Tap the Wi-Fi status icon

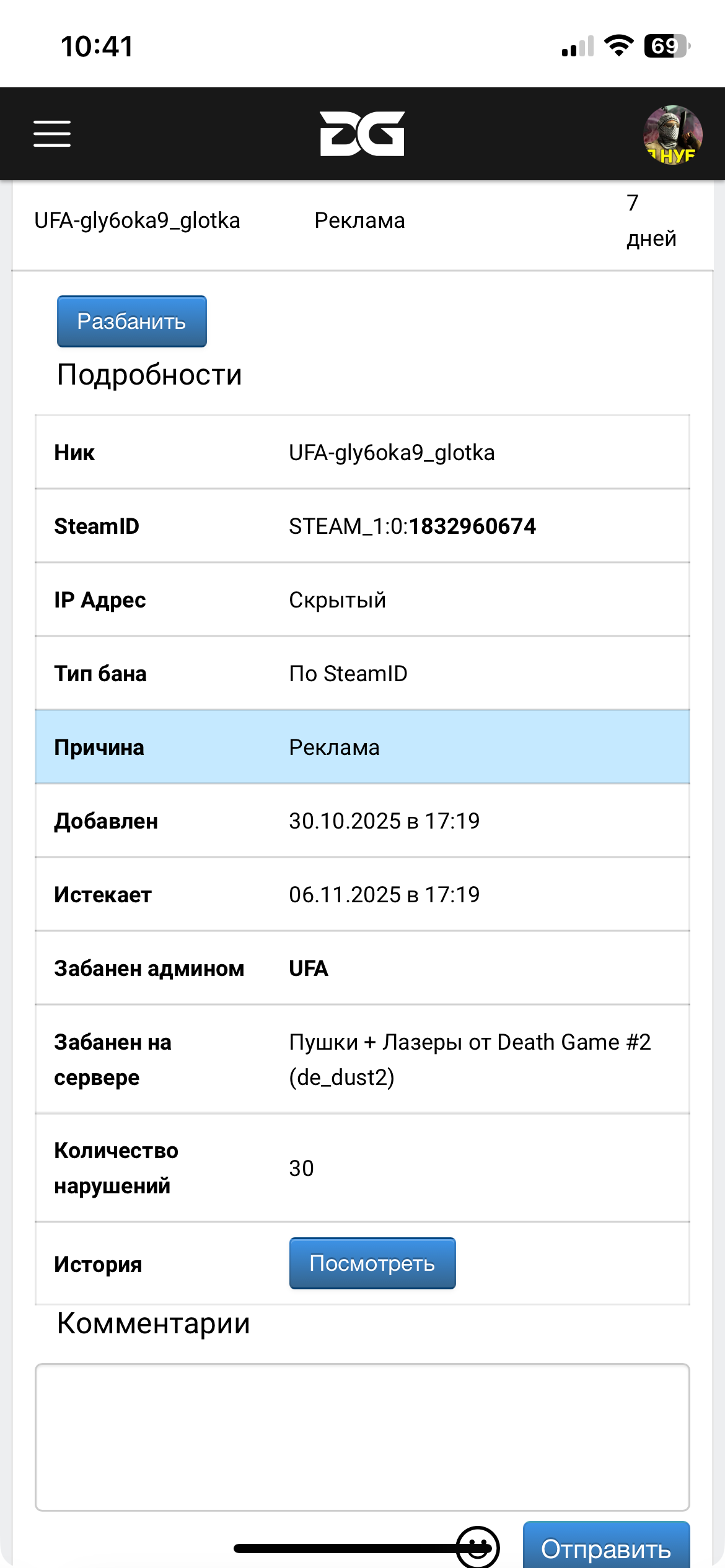(618, 46)
